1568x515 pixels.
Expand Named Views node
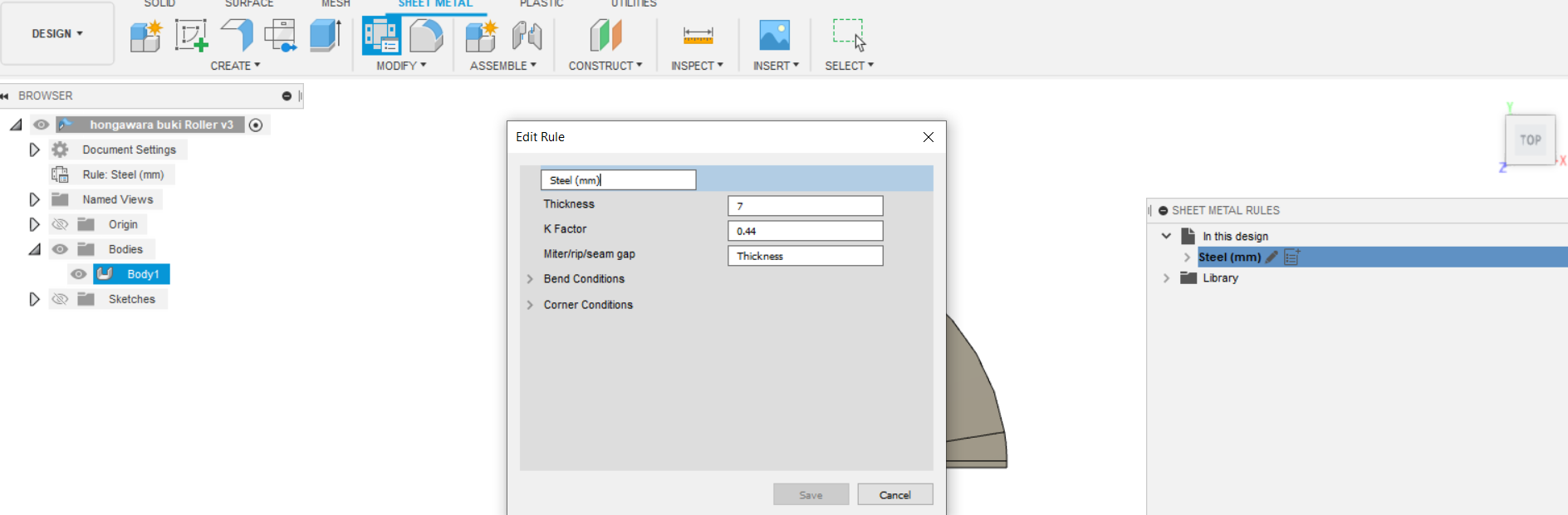[34, 199]
